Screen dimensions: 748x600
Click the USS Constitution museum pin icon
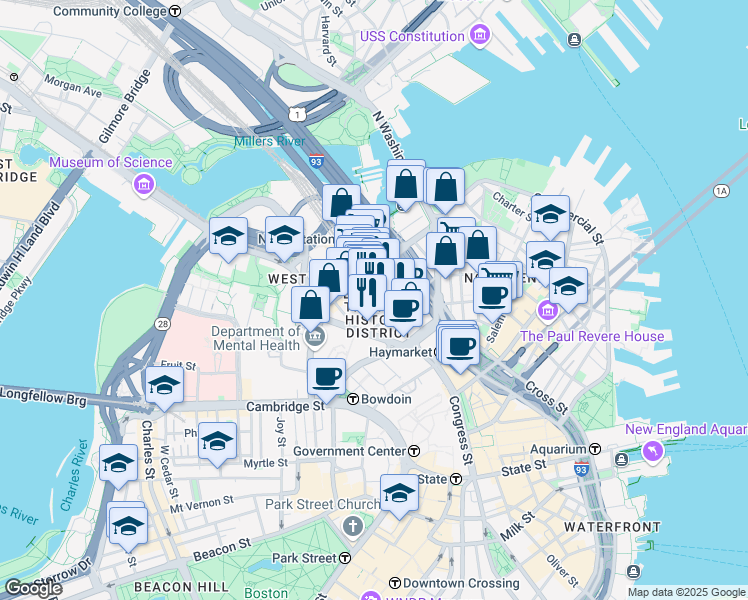pyautogui.click(x=480, y=36)
